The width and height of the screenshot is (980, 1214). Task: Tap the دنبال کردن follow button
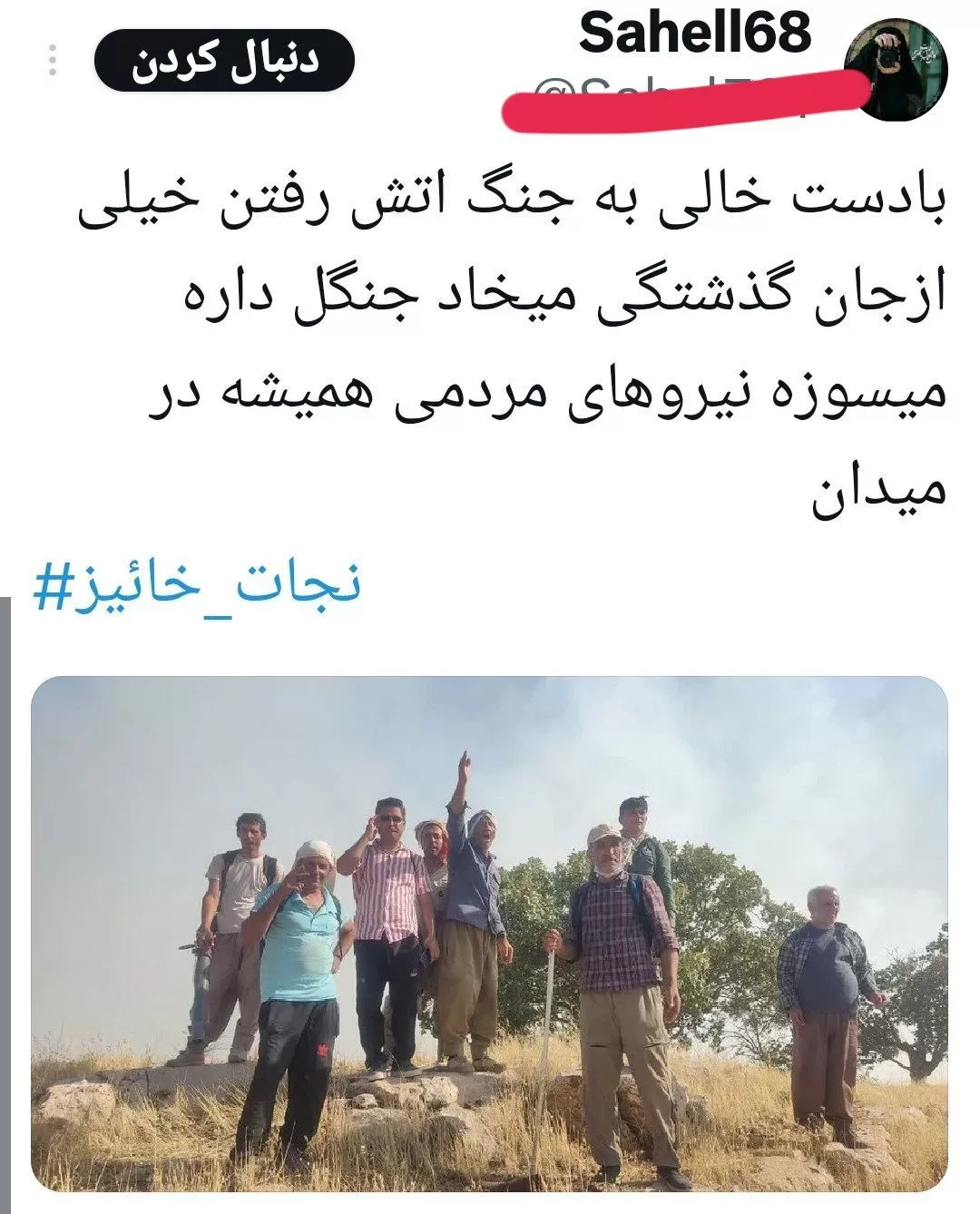(x=223, y=61)
